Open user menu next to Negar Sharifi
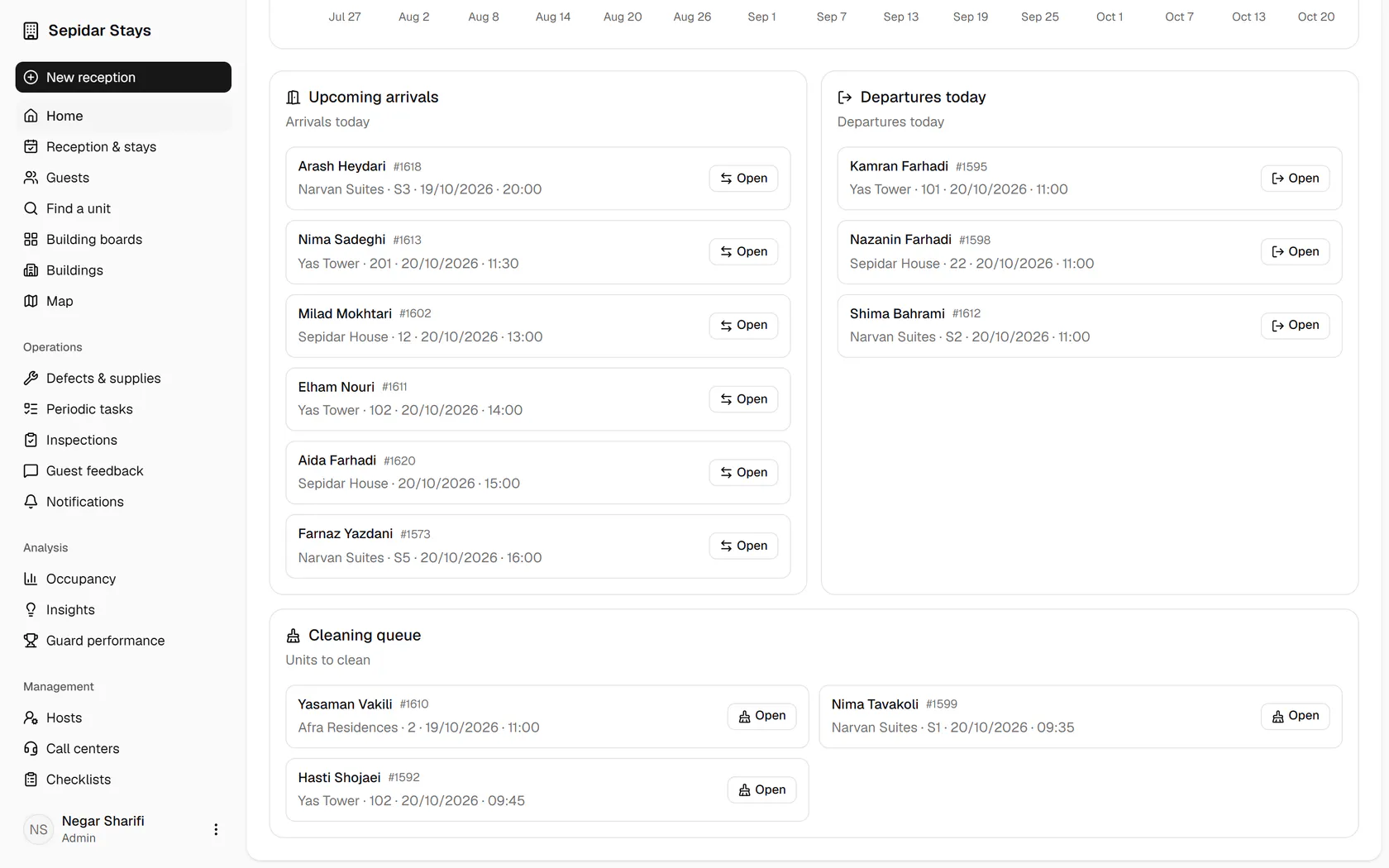1389x868 pixels. (216, 829)
